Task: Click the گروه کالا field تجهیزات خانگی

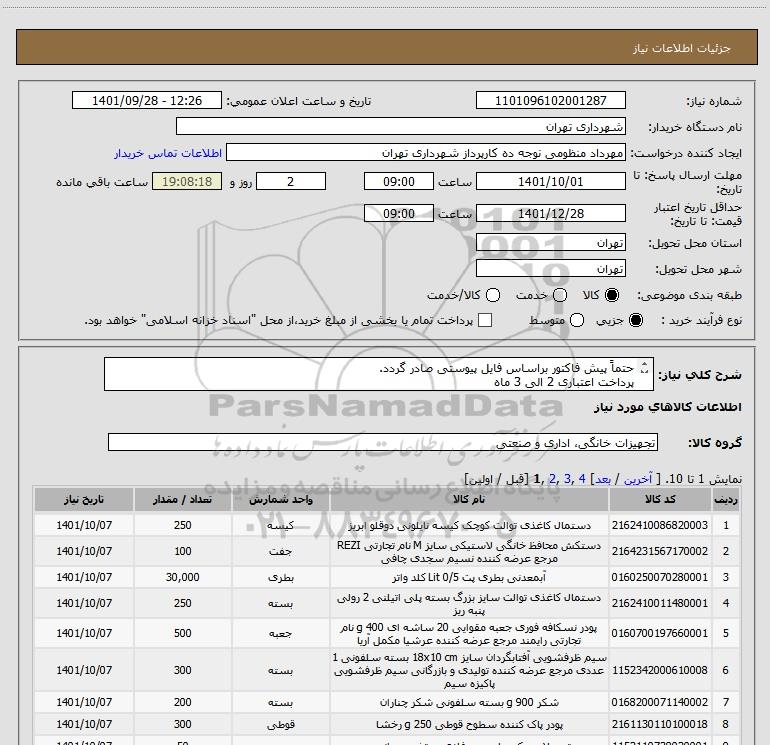Action: pyautogui.click(x=383, y=442)
